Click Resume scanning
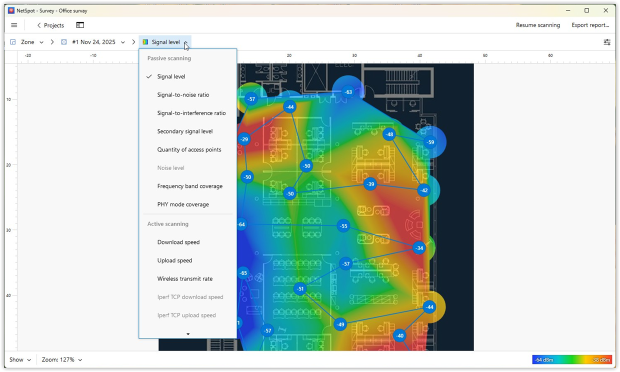The width and height of the screenshot is (620, 372). [538, 25]
